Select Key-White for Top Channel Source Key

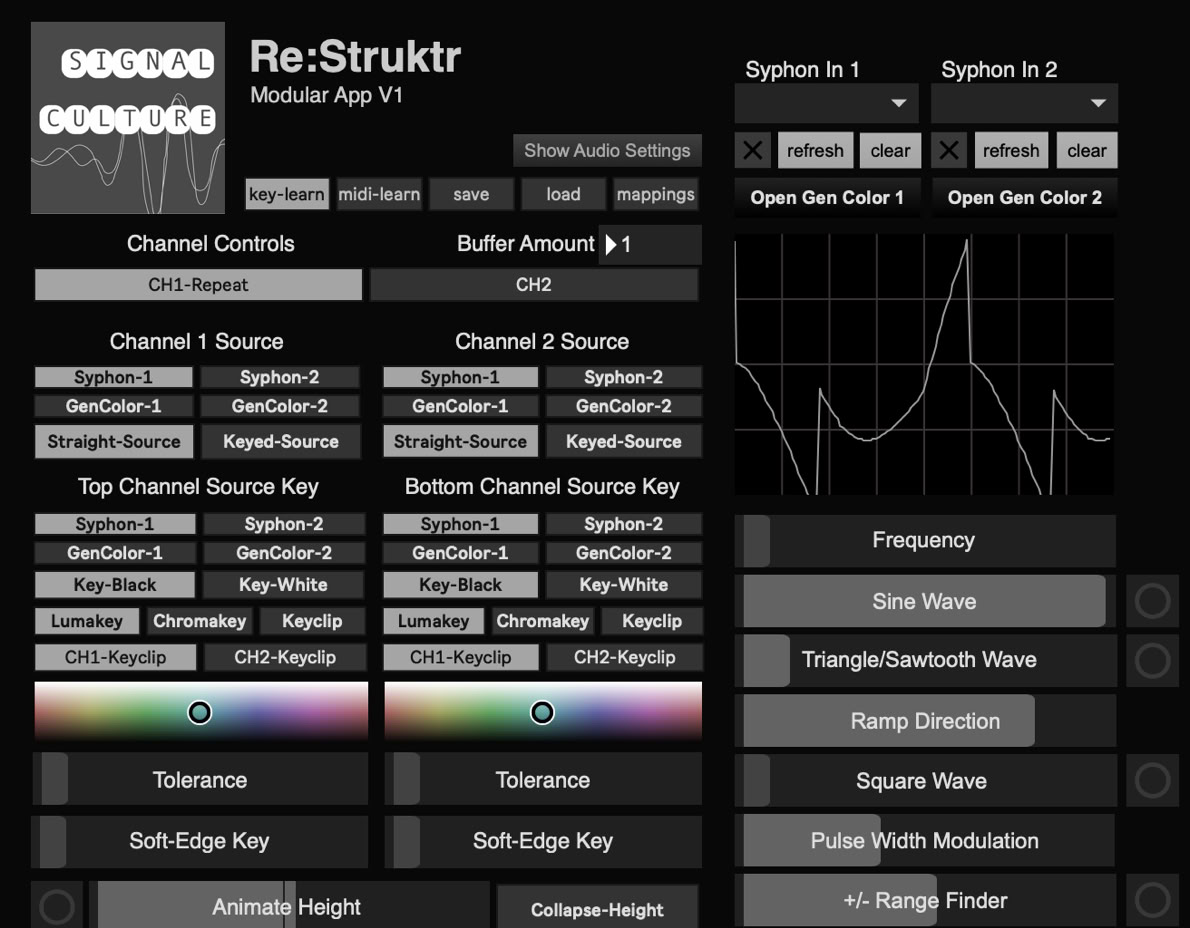pos(283,585)
